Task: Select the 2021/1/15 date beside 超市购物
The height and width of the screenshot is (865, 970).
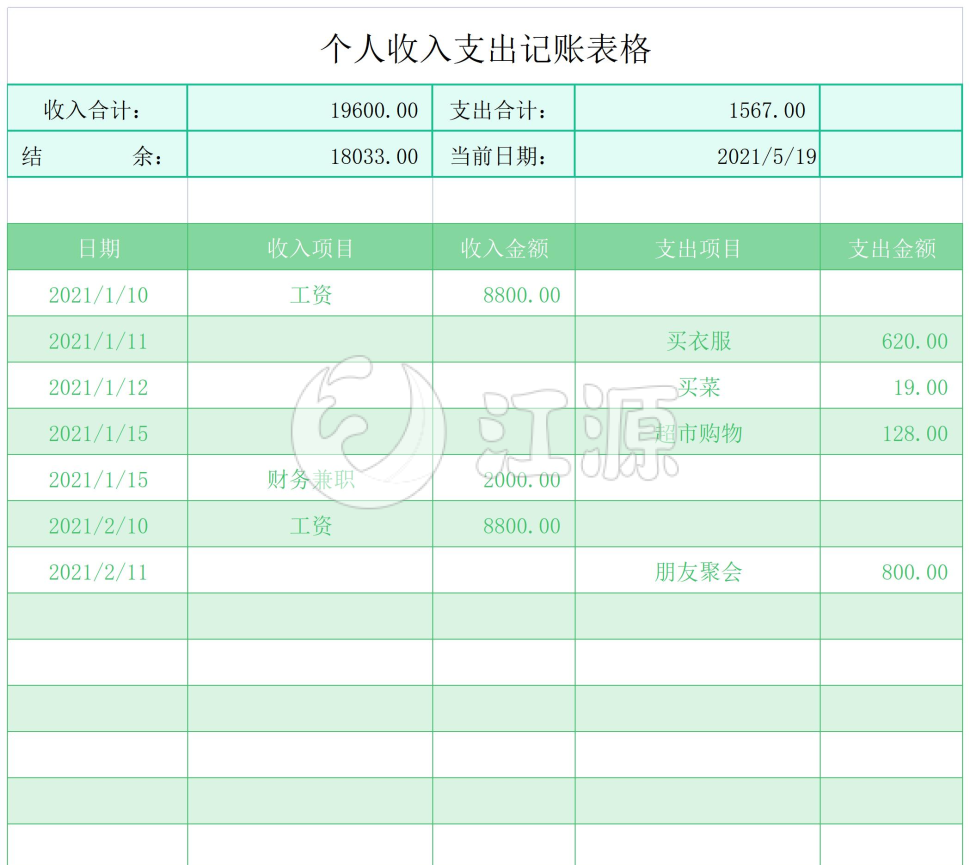Action: 97,432
